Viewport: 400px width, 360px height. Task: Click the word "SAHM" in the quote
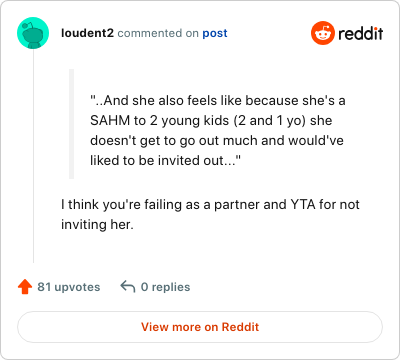(x=110, y=120)
